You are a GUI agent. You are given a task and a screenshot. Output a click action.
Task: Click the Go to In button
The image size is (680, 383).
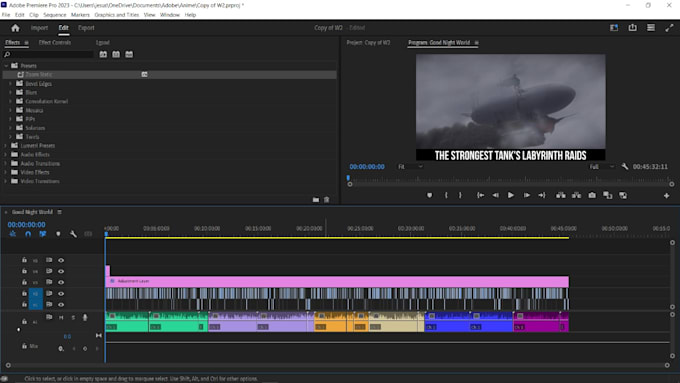coord(480,196)
